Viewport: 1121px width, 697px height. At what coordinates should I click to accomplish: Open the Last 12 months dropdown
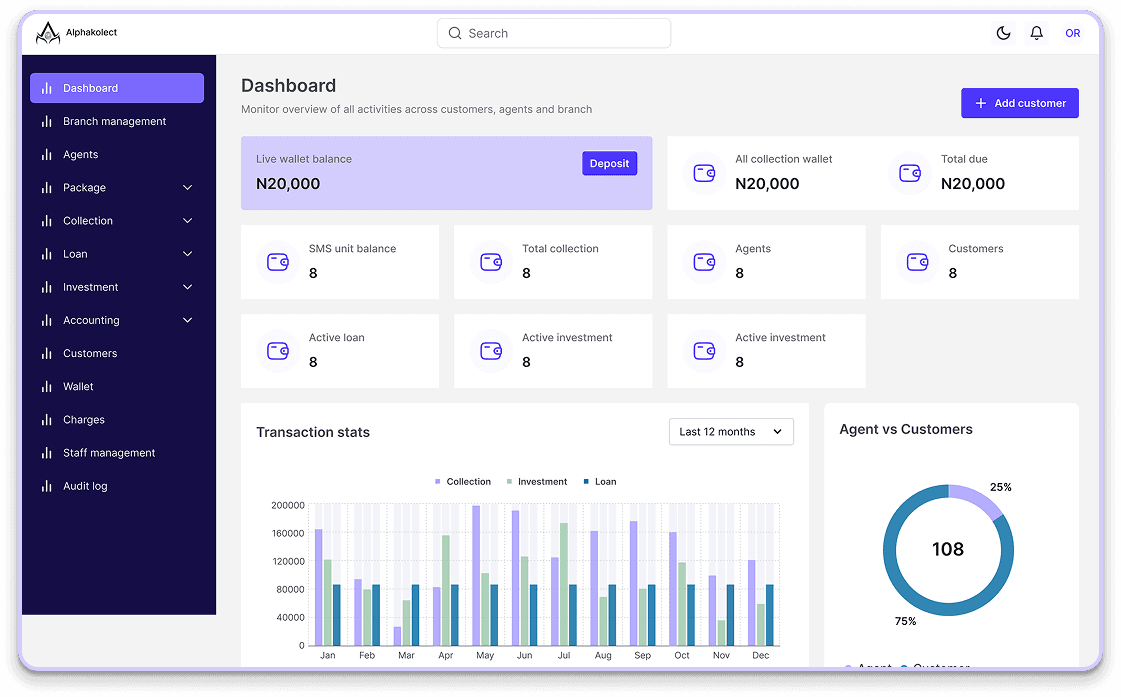tap(731, 431)
